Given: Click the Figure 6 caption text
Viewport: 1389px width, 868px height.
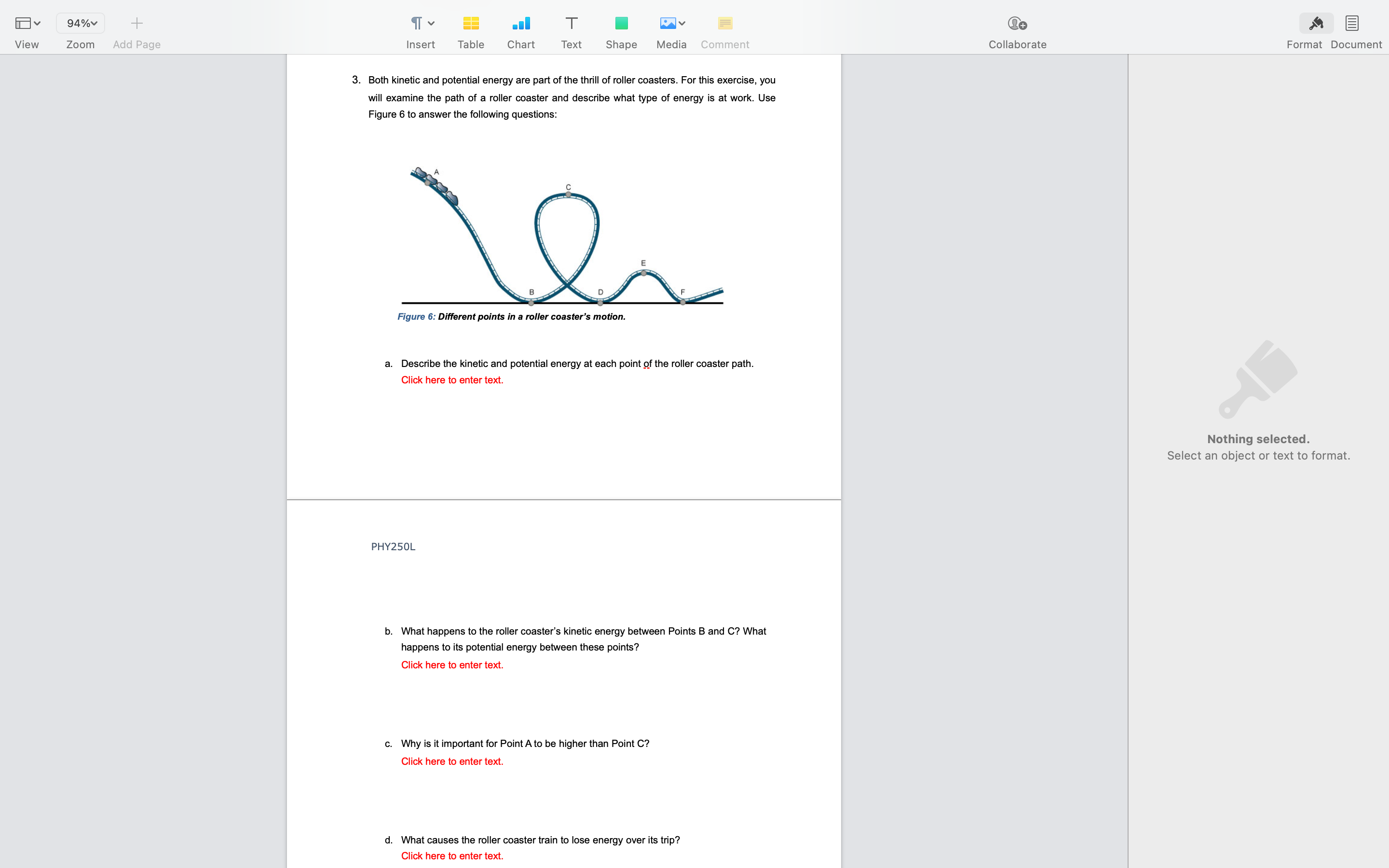Looking at the screenshot, I should (511, 317).
